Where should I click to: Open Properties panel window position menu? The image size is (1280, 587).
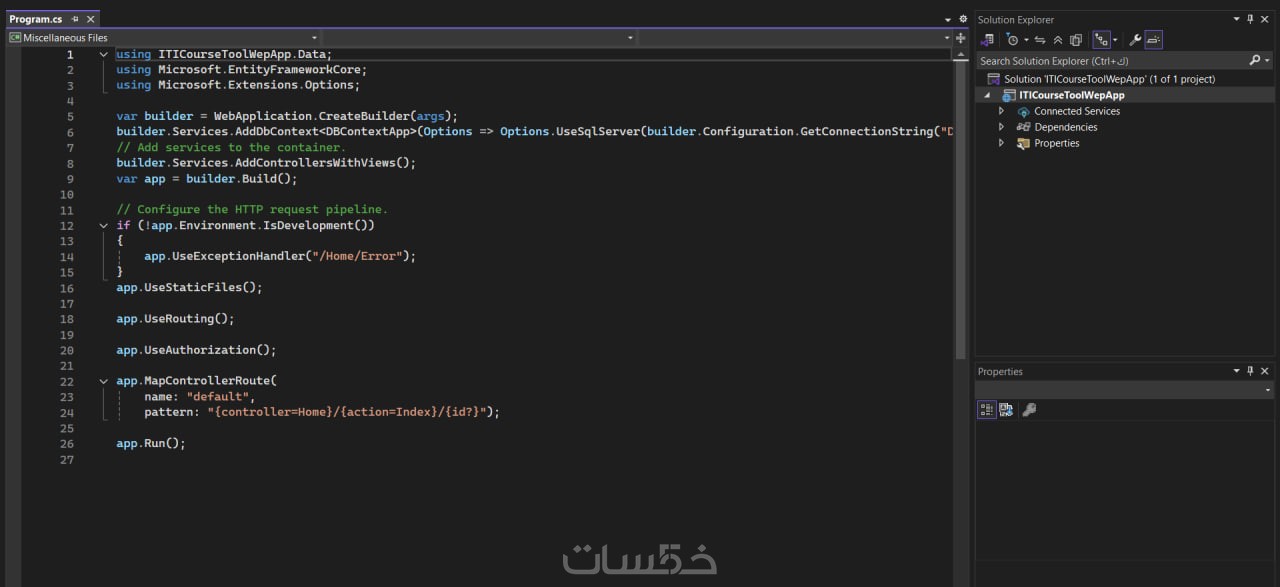[1236, 371]
